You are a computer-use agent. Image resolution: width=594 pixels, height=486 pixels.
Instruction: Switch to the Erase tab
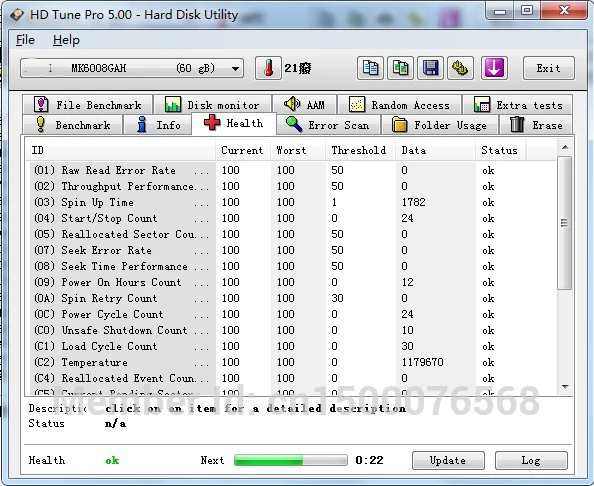536,125
